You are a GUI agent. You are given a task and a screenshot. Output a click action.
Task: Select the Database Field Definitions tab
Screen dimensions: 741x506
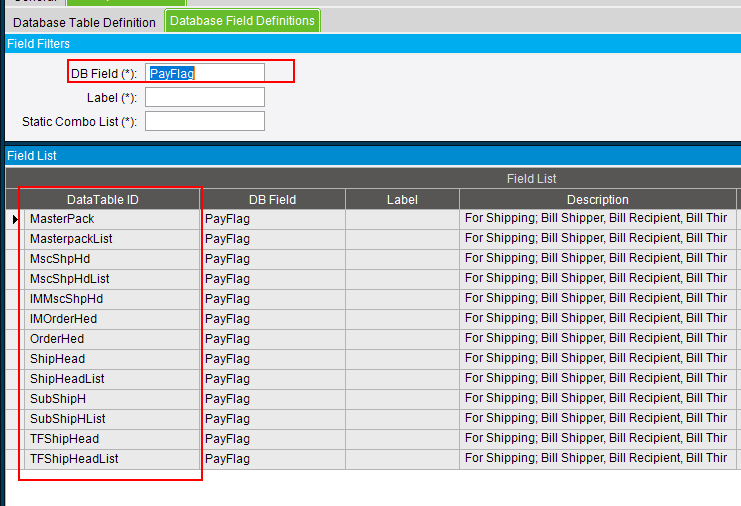tap(242, 21)
